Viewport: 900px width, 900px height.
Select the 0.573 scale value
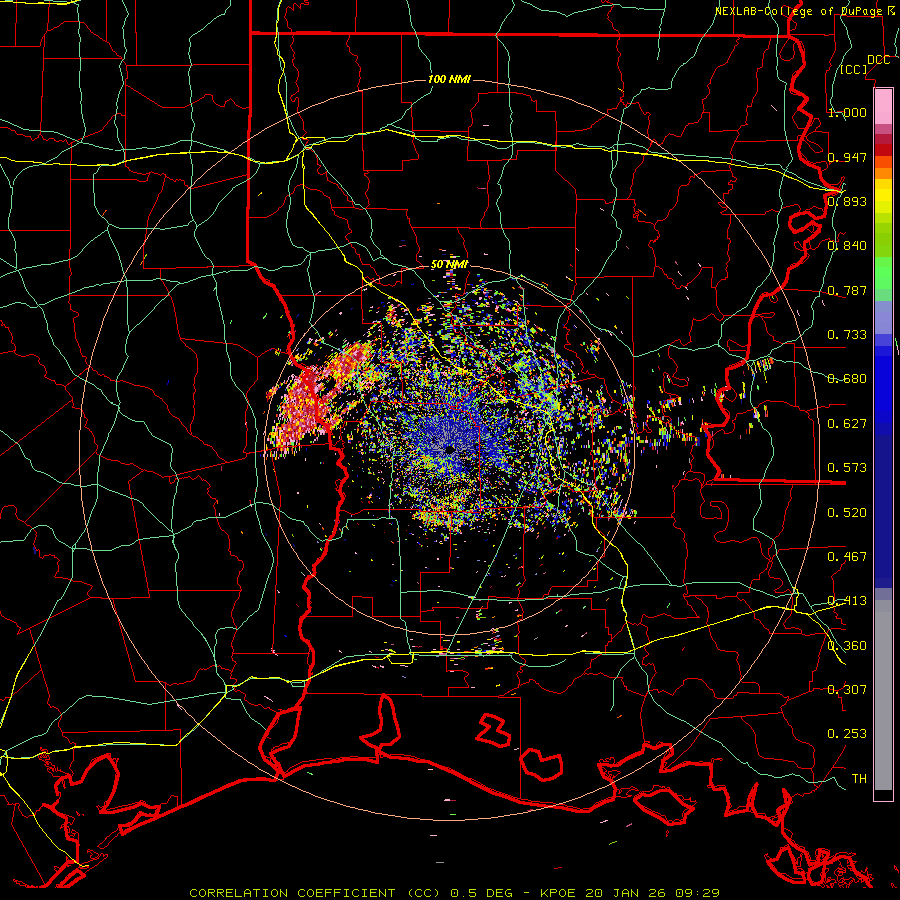[x=847, y=468]
